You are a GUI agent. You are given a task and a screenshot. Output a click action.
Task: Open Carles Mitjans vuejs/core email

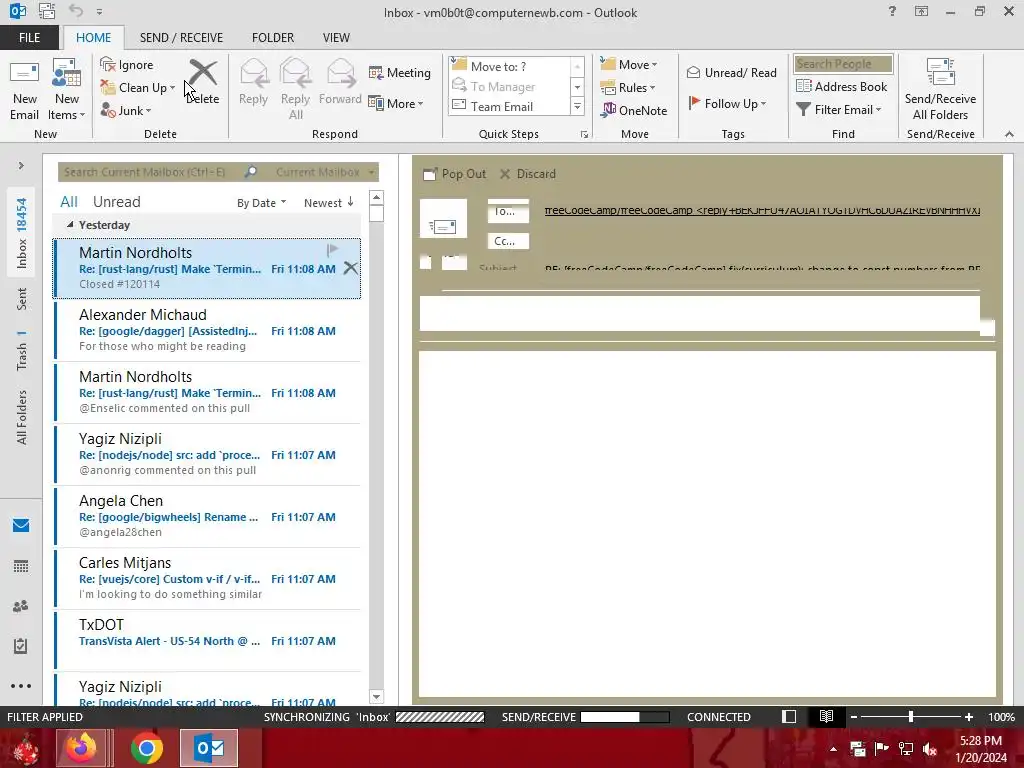[207, 579]
